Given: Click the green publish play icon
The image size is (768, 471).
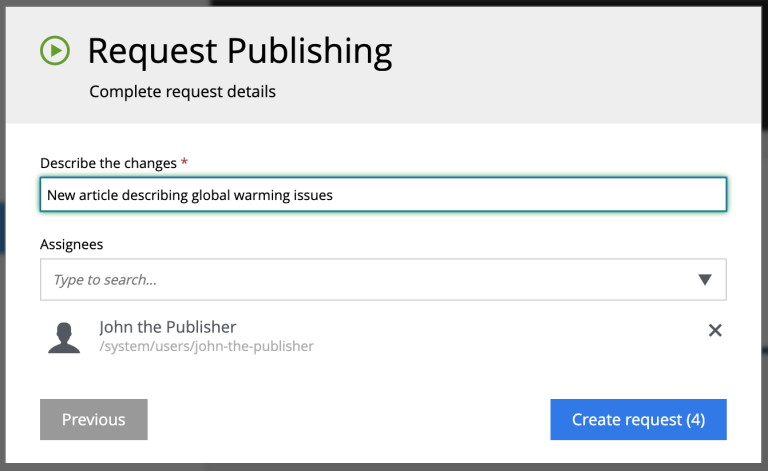Looking at the screenshot, I should click(55, 50).
